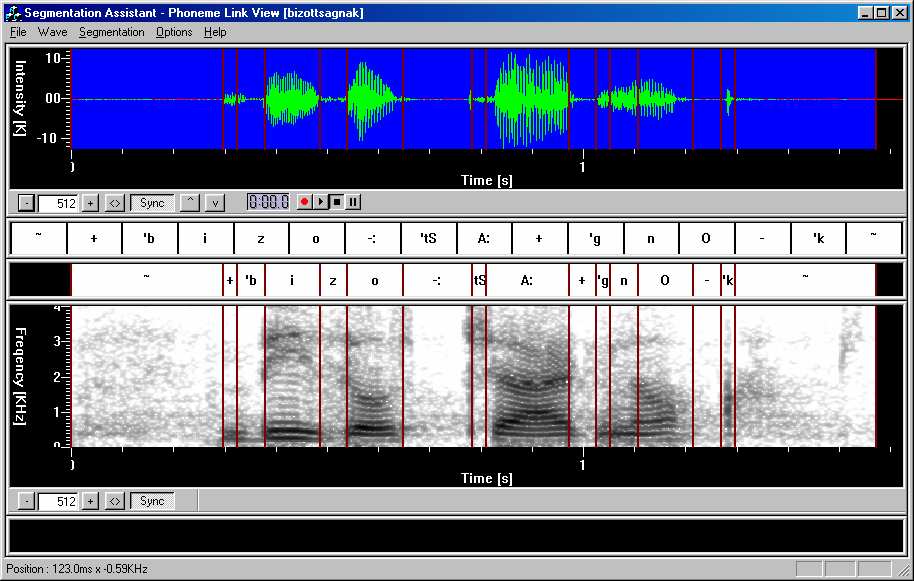This screenshot has height=581, width=914.
Task: Stop playback with the stop button
Action: [x=336, y=202]
